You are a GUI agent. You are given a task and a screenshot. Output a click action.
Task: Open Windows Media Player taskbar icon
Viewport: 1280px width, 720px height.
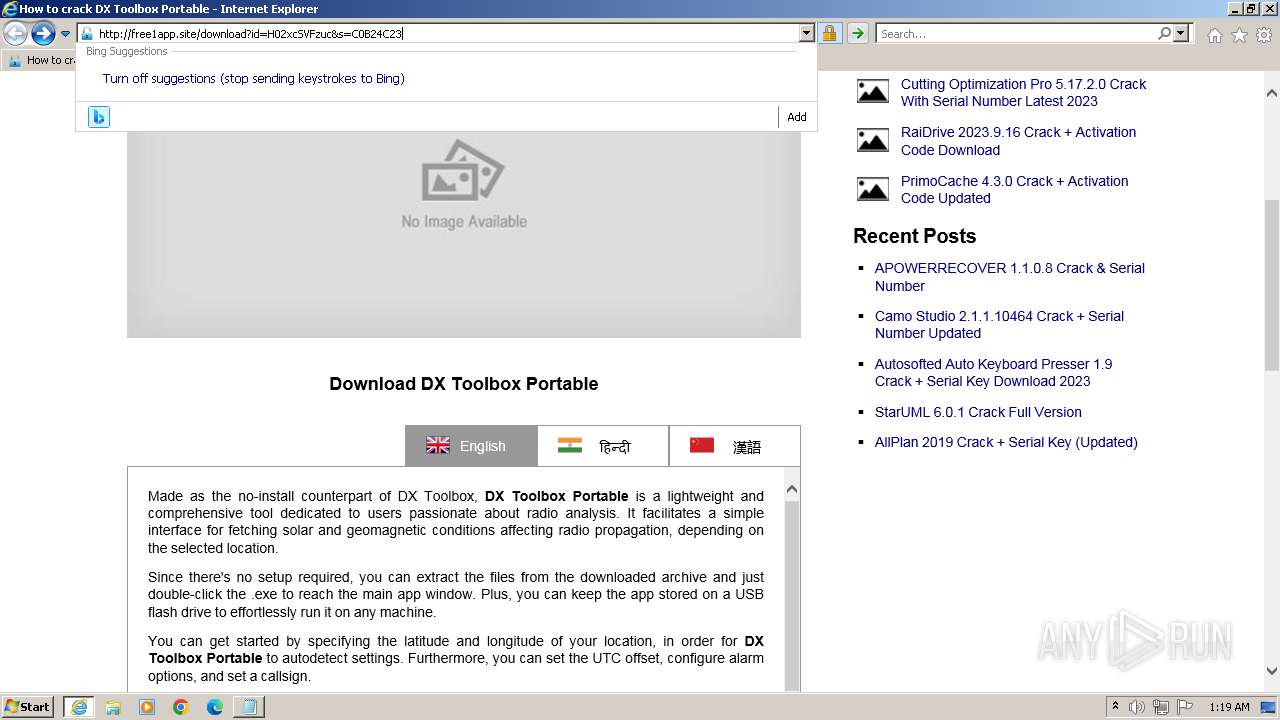tap(147, 707)
